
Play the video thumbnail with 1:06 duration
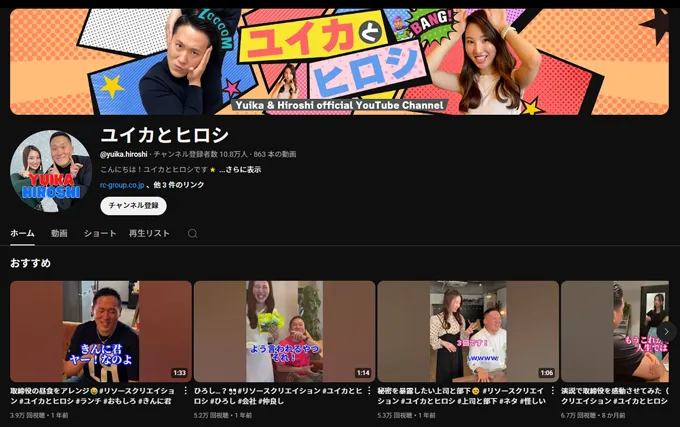point(468,331)
